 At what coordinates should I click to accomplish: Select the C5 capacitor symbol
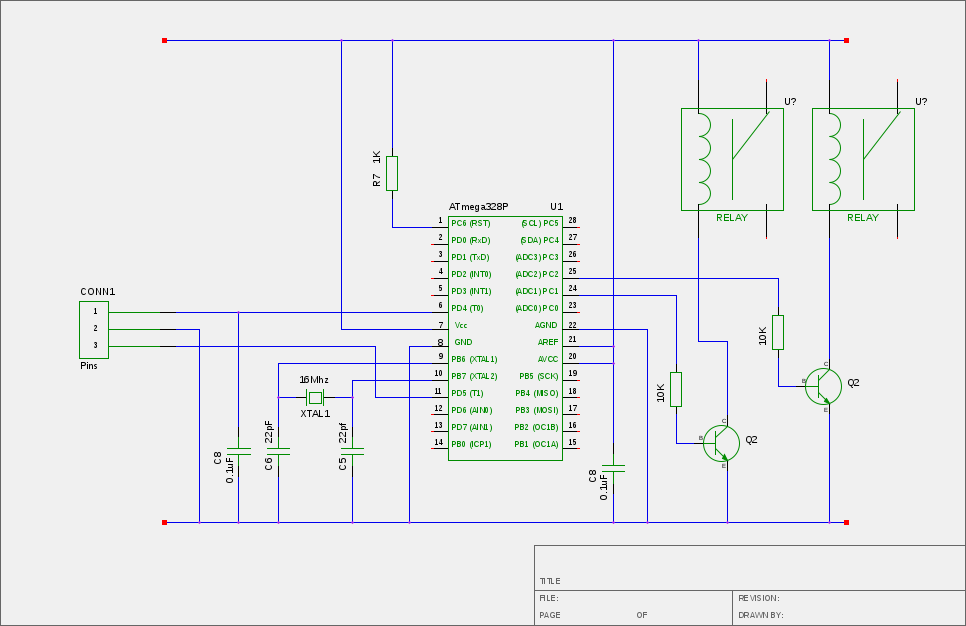click(x=352, y=452)
